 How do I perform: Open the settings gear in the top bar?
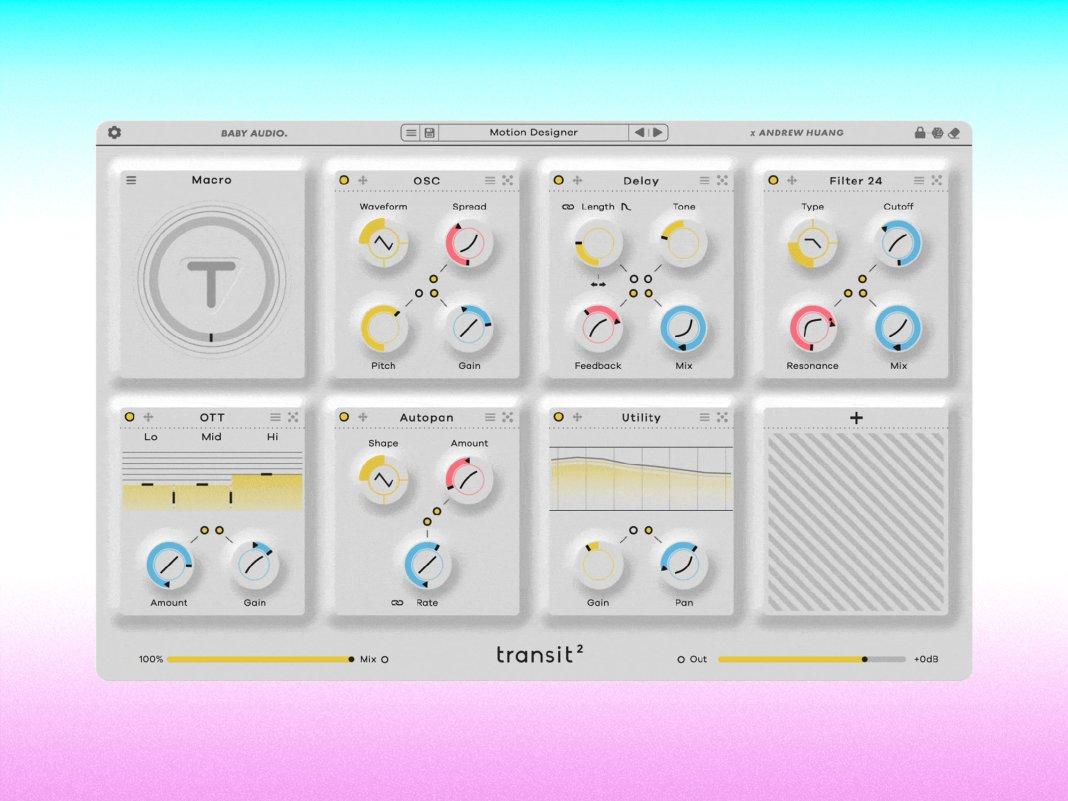(x=114, y=132)
